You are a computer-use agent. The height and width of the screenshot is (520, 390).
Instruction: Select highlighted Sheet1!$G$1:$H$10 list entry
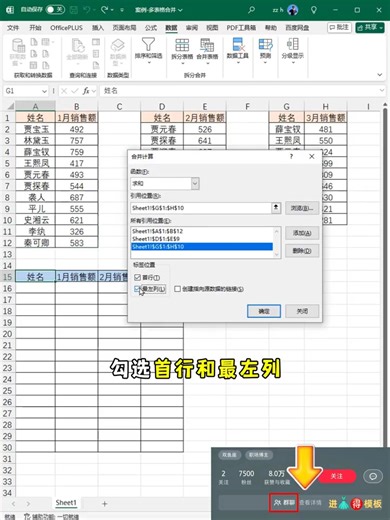tap(202, 247)
